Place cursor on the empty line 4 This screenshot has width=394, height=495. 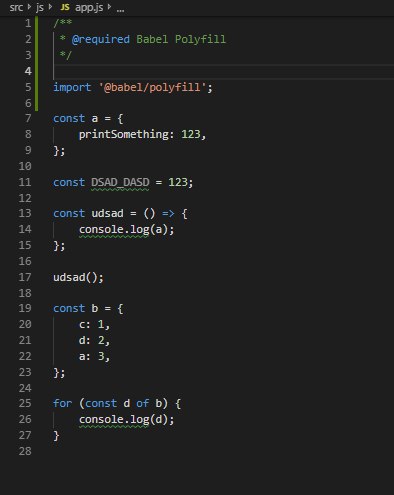pyautogui.click(x=223, y=71)
